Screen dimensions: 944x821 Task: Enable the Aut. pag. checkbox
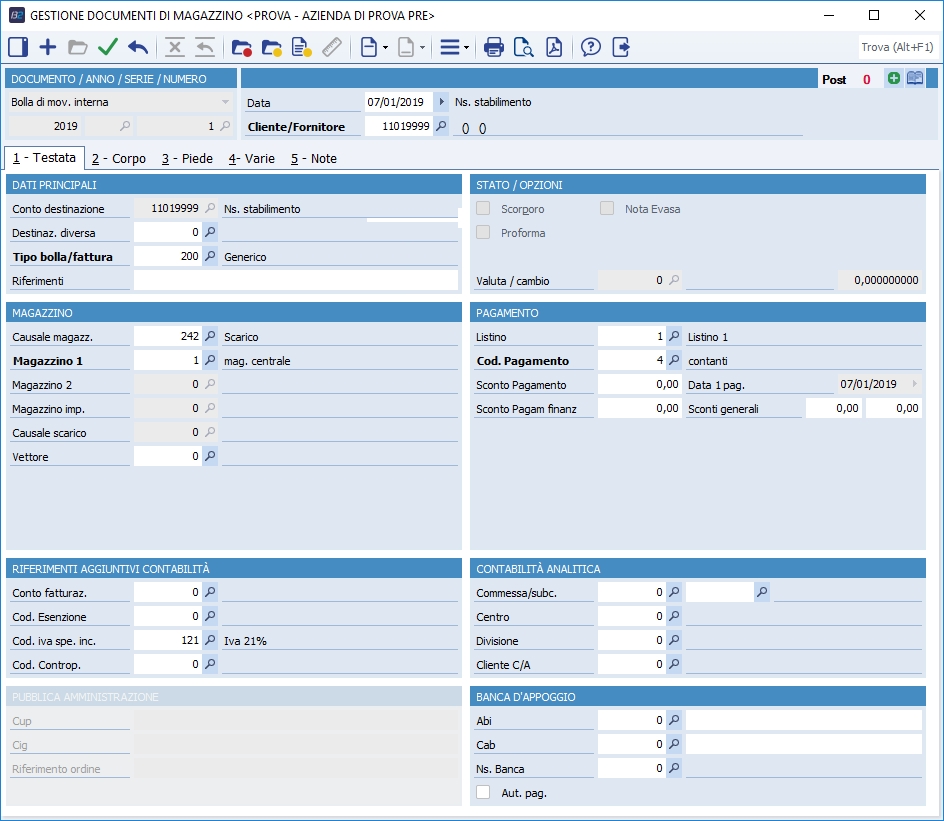[x=484, y=792]
